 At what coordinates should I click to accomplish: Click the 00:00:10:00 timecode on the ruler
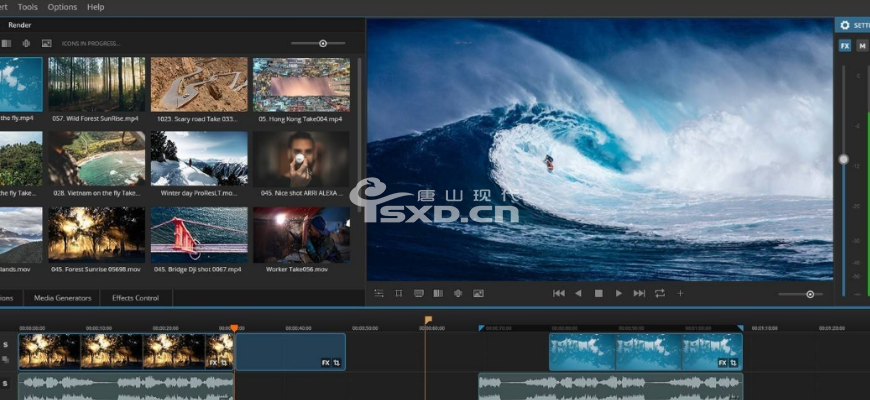click(x=99, y=328)
